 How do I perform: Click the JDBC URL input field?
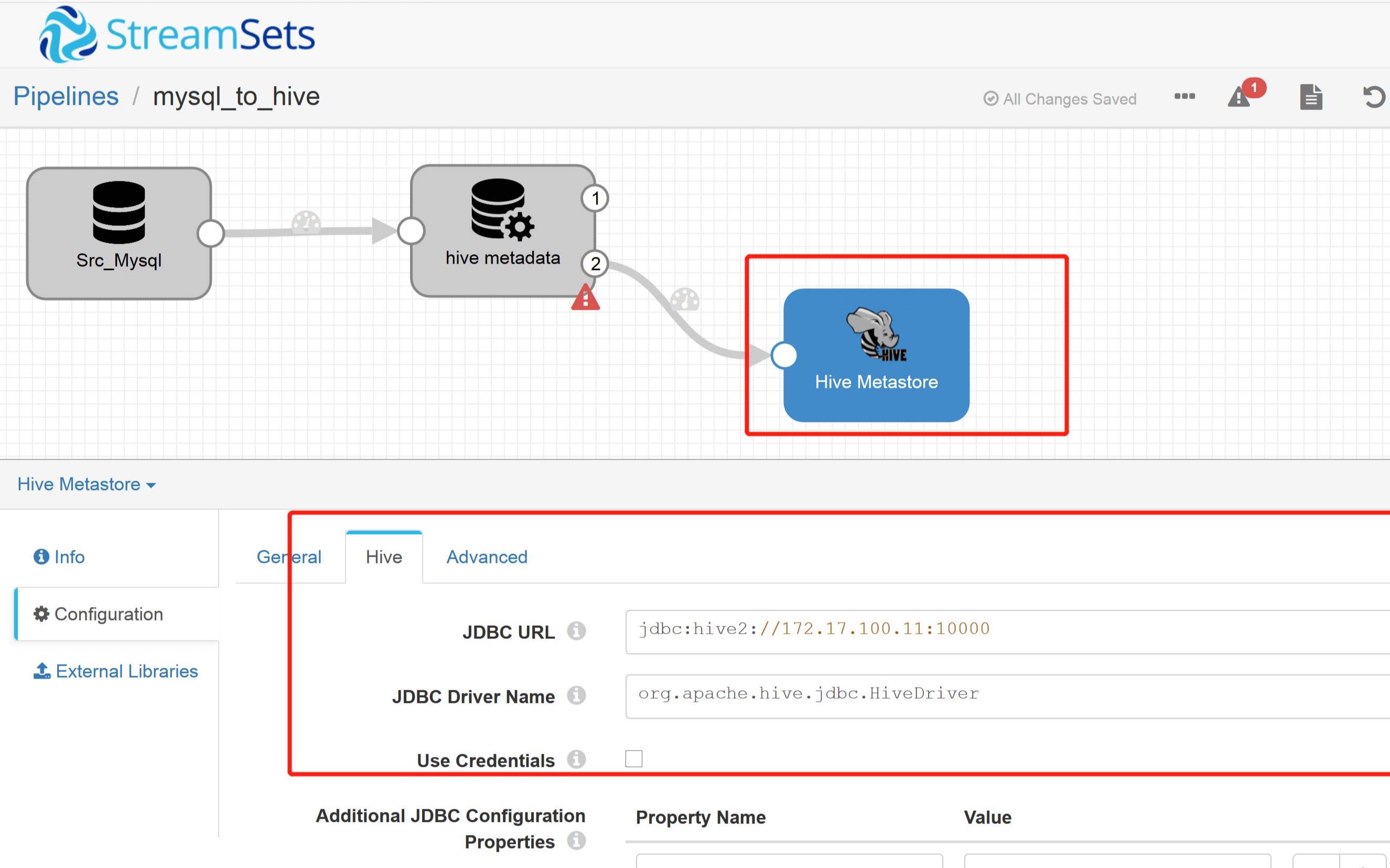(1005, 631)
